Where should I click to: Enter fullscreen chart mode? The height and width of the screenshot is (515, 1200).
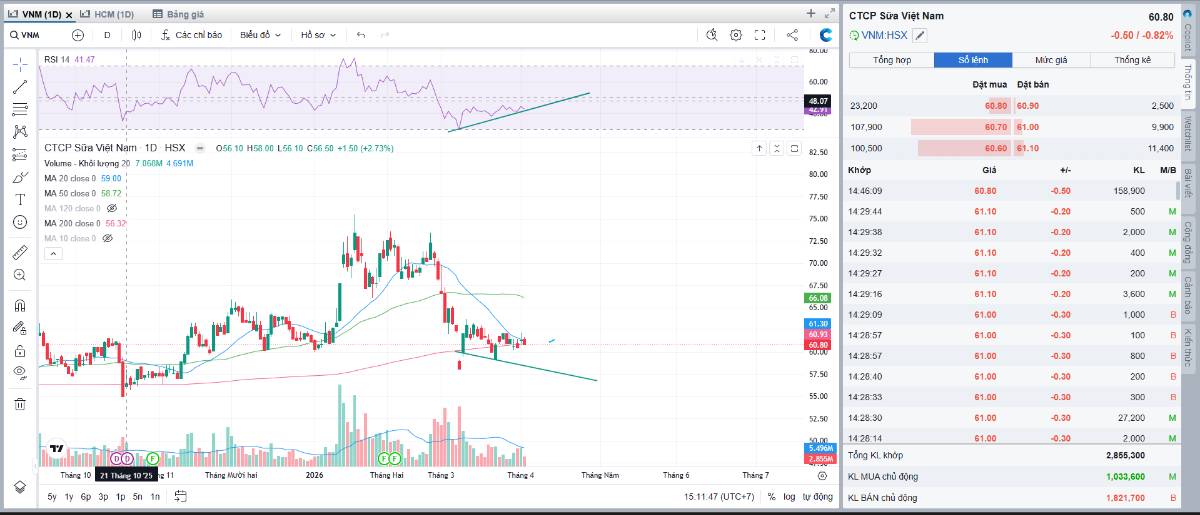point(761,34)
